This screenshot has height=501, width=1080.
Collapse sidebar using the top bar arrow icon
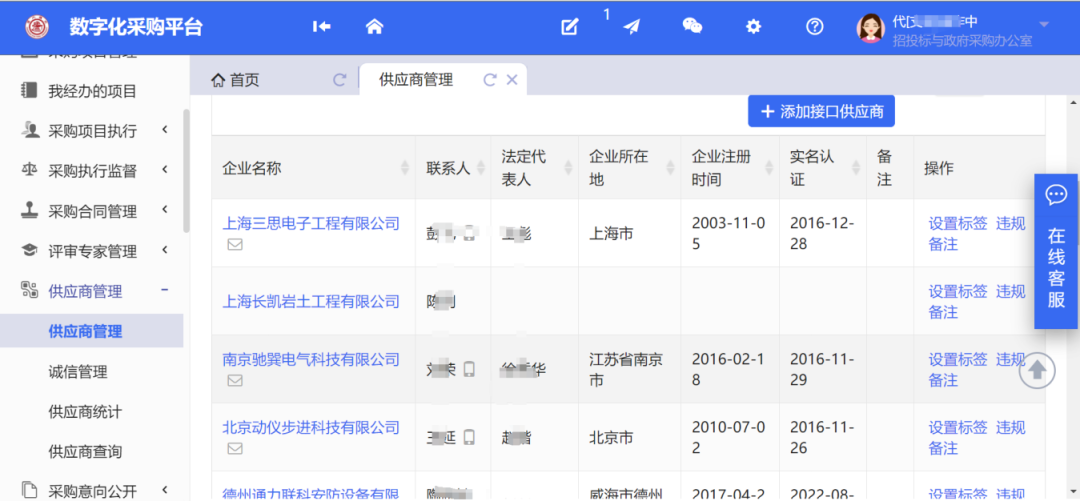321,27
